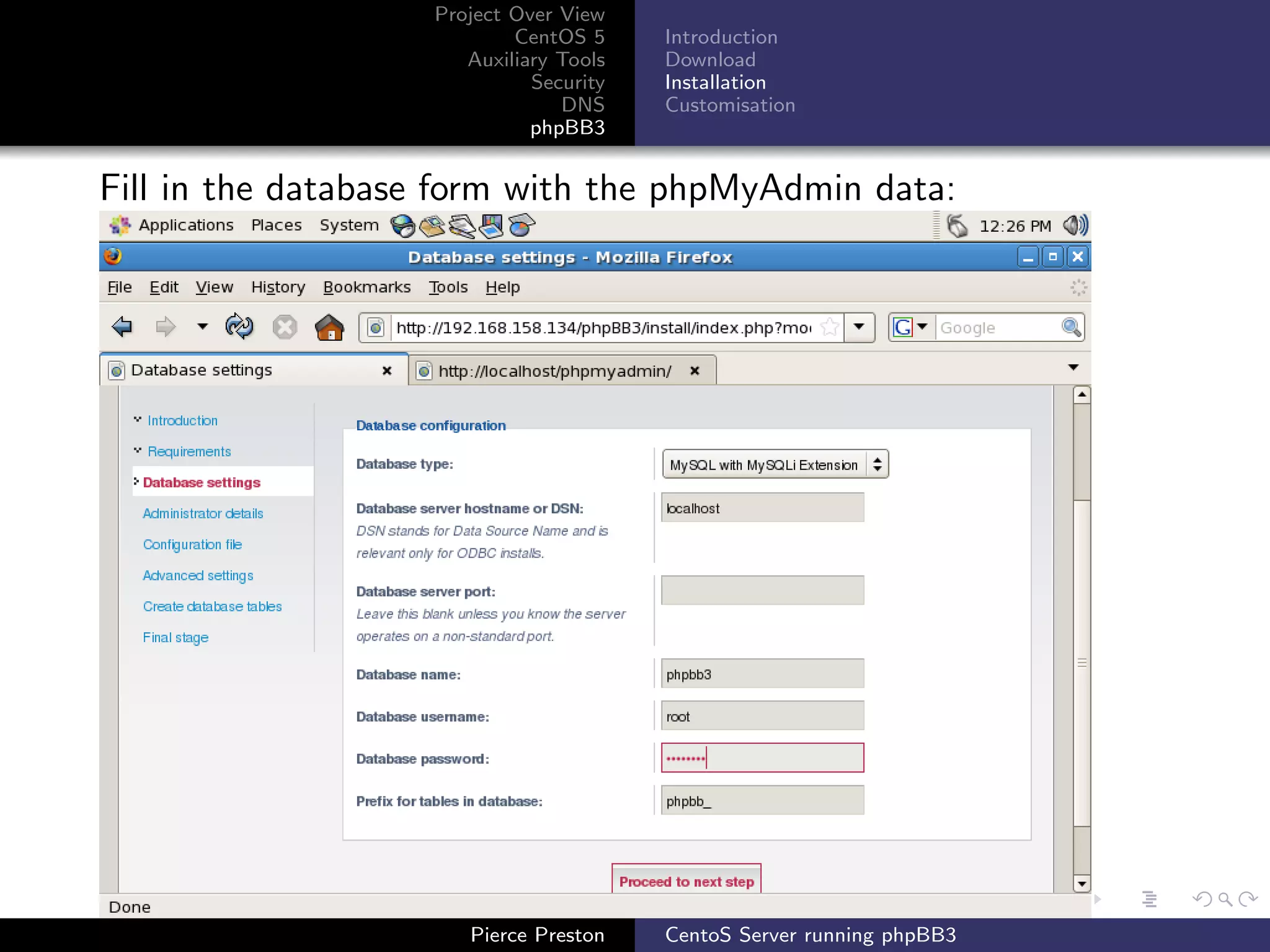Click the Firefox logo in title bar
Viewport: 1270px width, 952px height.
coord(113,257)
